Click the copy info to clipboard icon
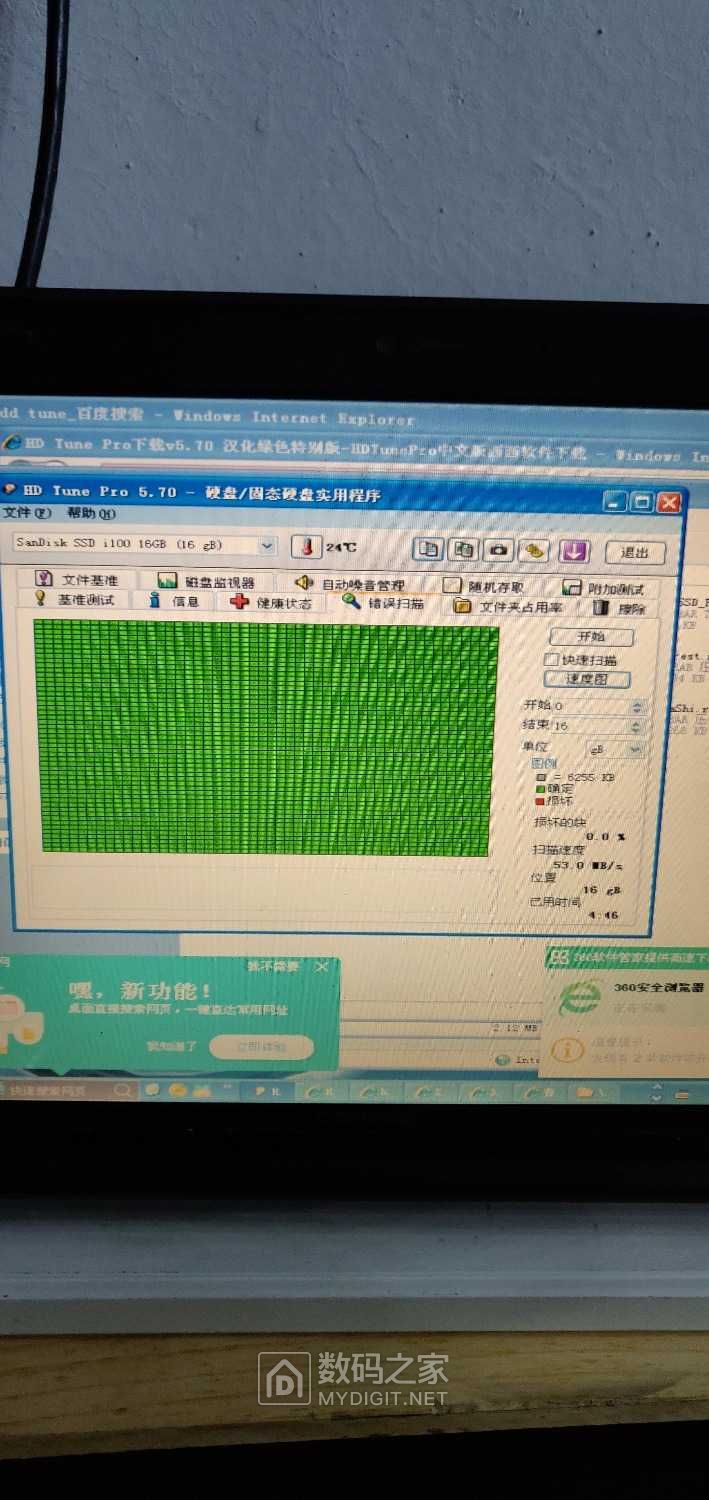This screenshot has width=709, height=1500. coord(428,549)
